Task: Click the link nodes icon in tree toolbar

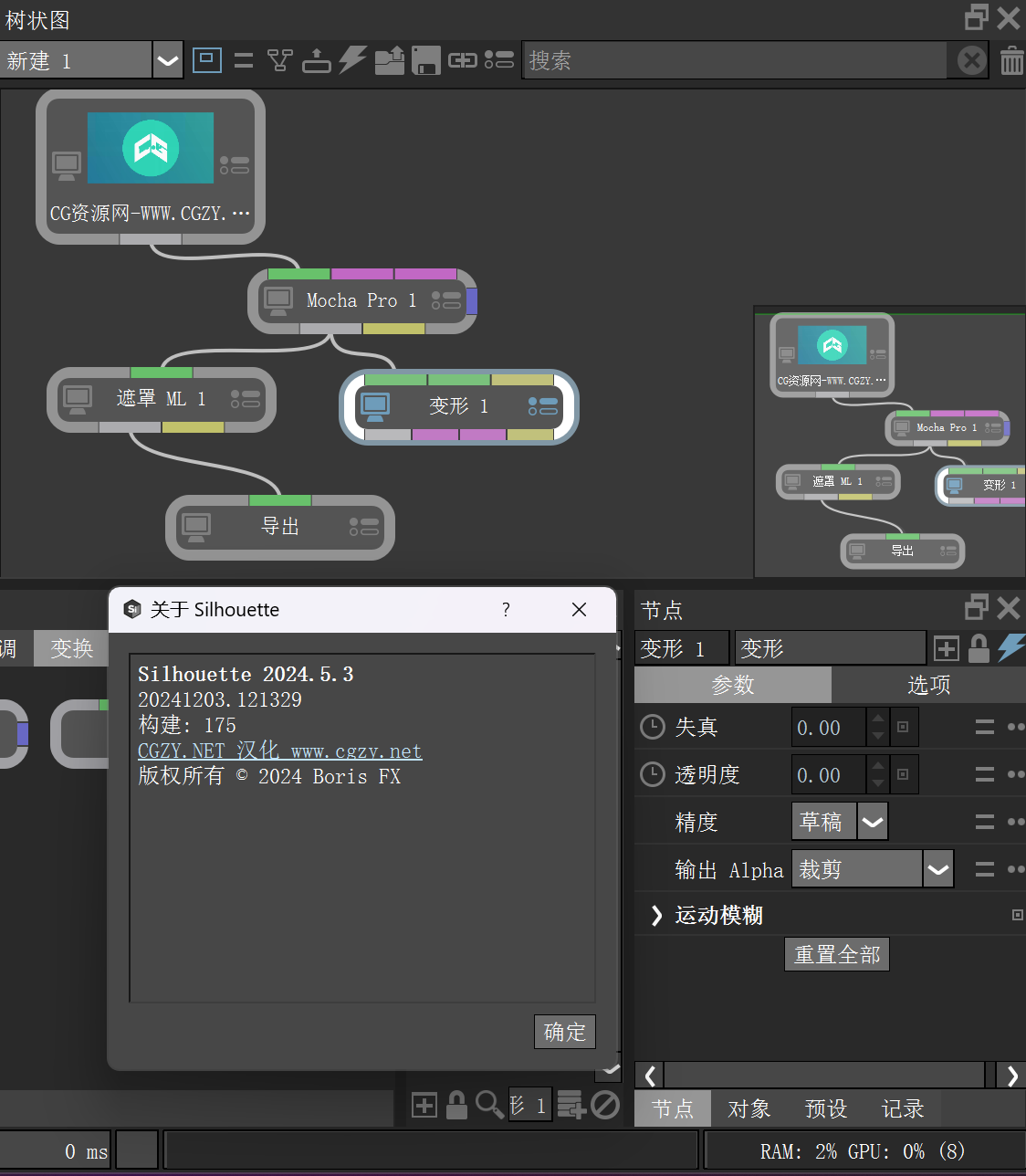Action: (463, 60)
